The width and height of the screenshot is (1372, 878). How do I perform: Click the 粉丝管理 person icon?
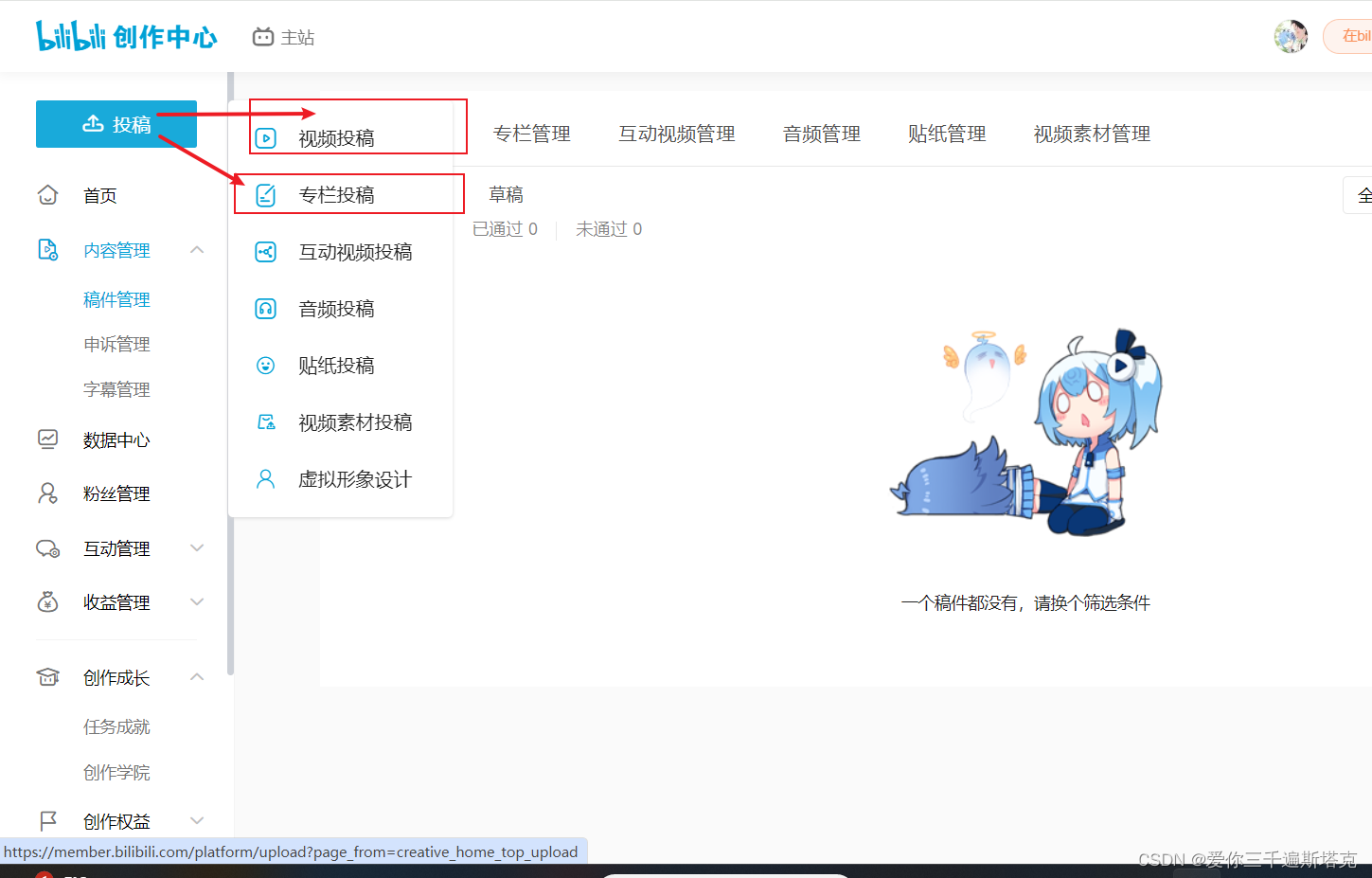coord(47,493)
